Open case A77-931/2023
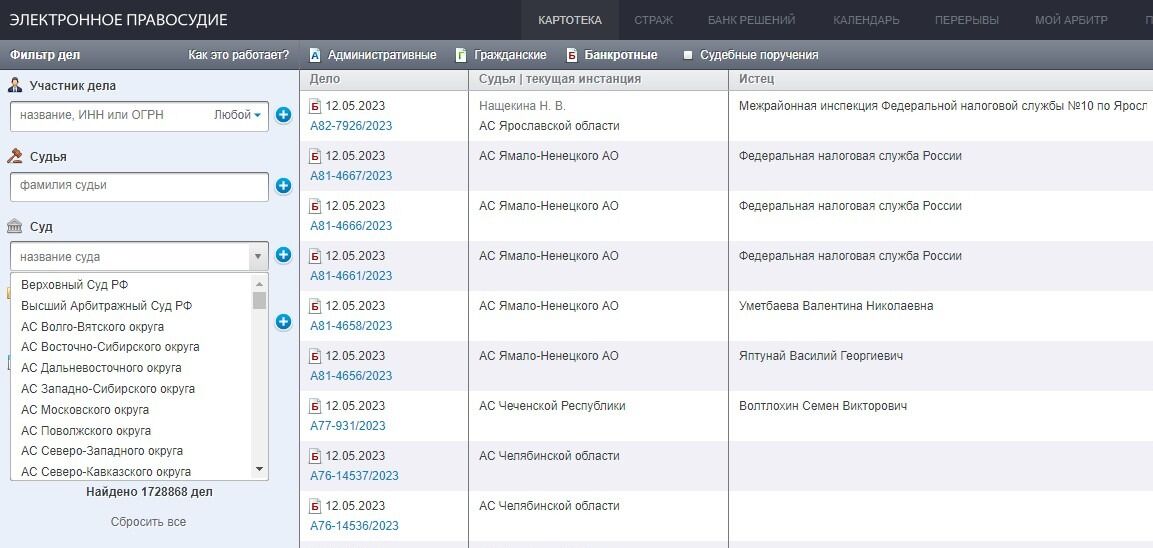Viewport: 1153px width, 548px height. point(348,426)
